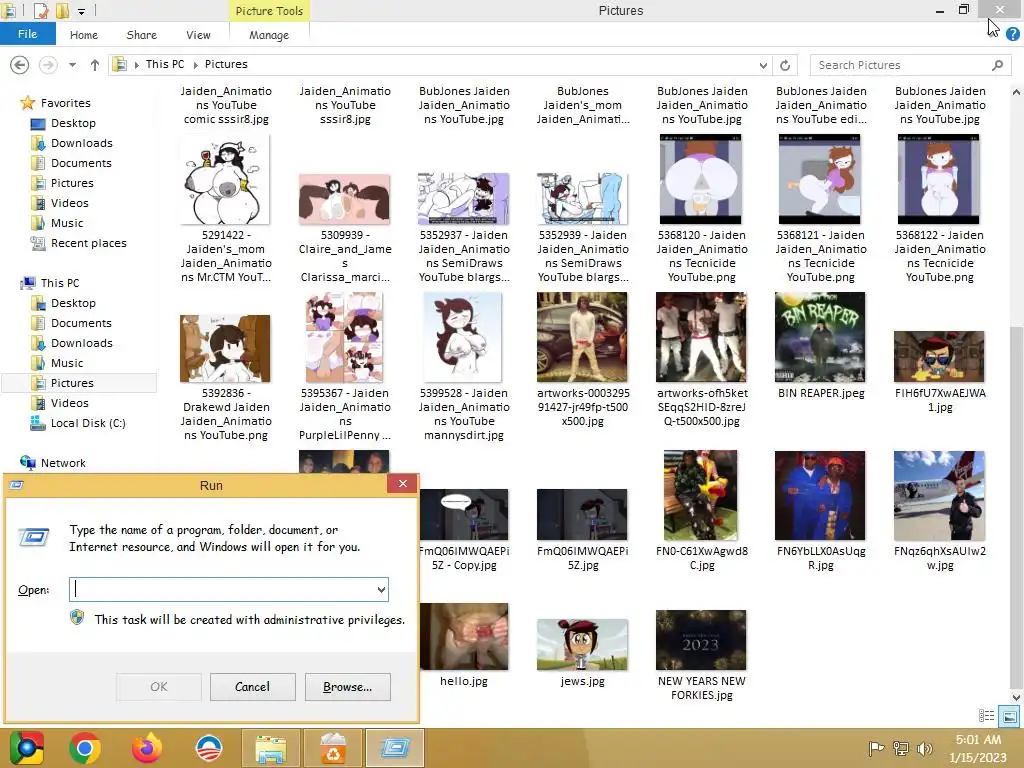Screen dimensions: 1024x768
Task: Click the OK button in Run
Action: (x=159, y=687)
